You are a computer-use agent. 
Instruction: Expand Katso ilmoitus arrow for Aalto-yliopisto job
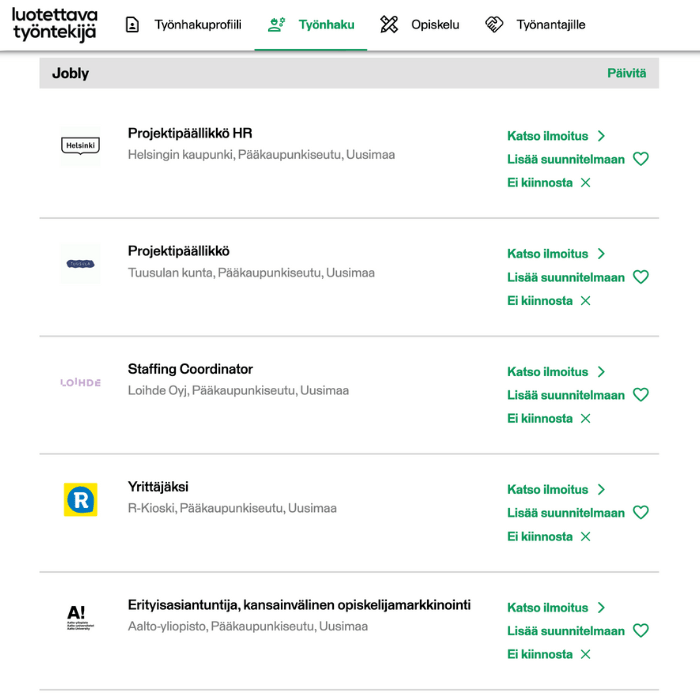point(601,608)
